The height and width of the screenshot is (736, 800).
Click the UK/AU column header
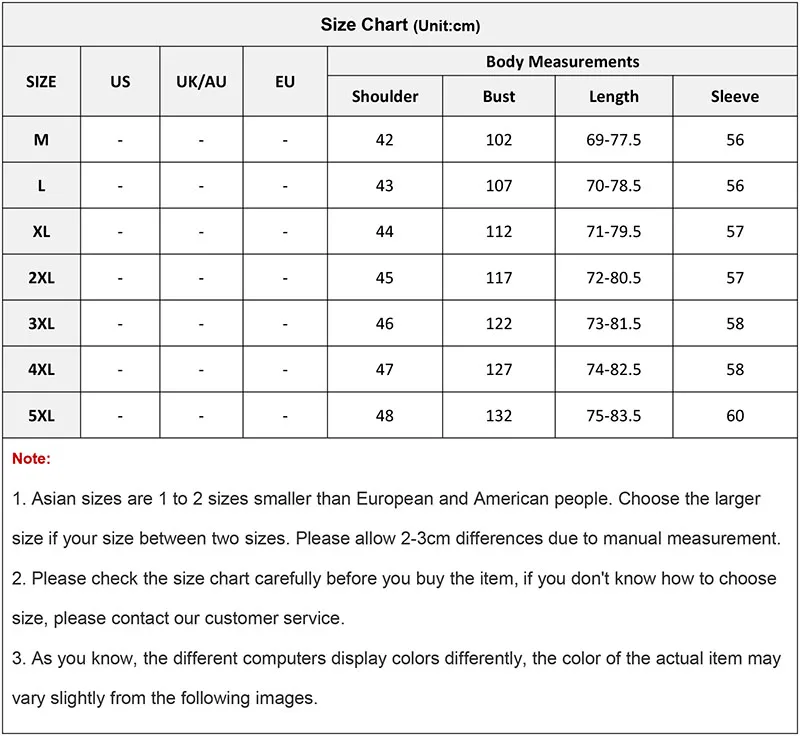(201, 81)
